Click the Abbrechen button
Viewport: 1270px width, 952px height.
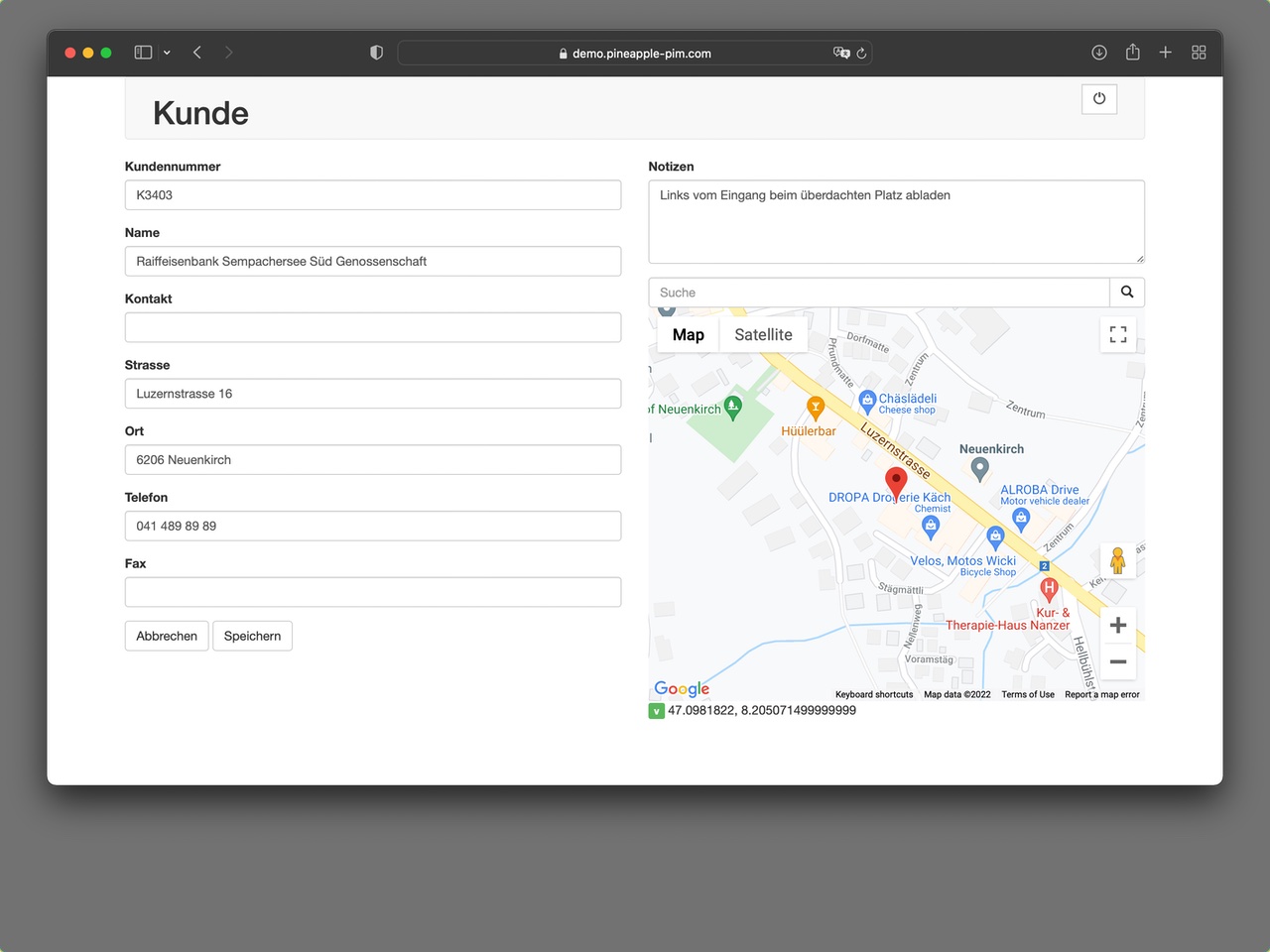[167, 636]
